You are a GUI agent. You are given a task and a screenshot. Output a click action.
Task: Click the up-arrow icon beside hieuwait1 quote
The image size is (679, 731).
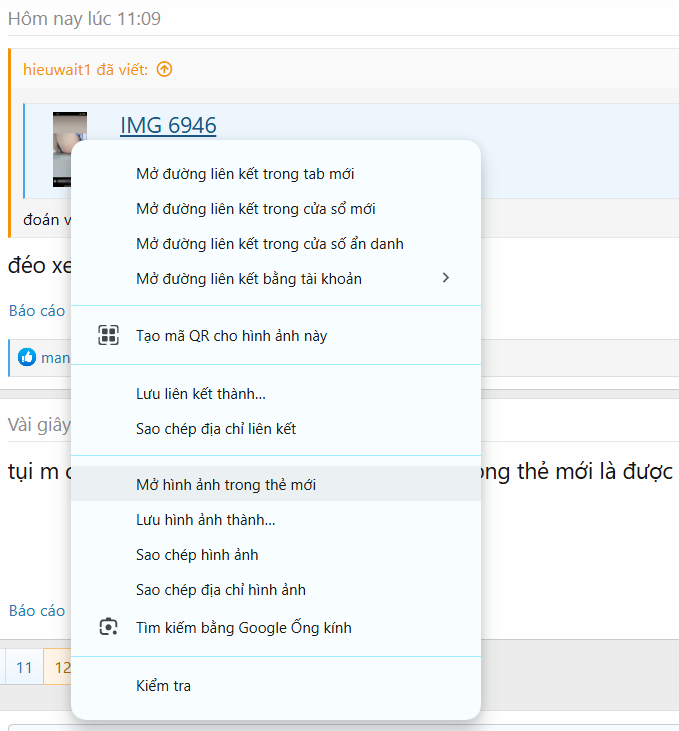point(165,69)
